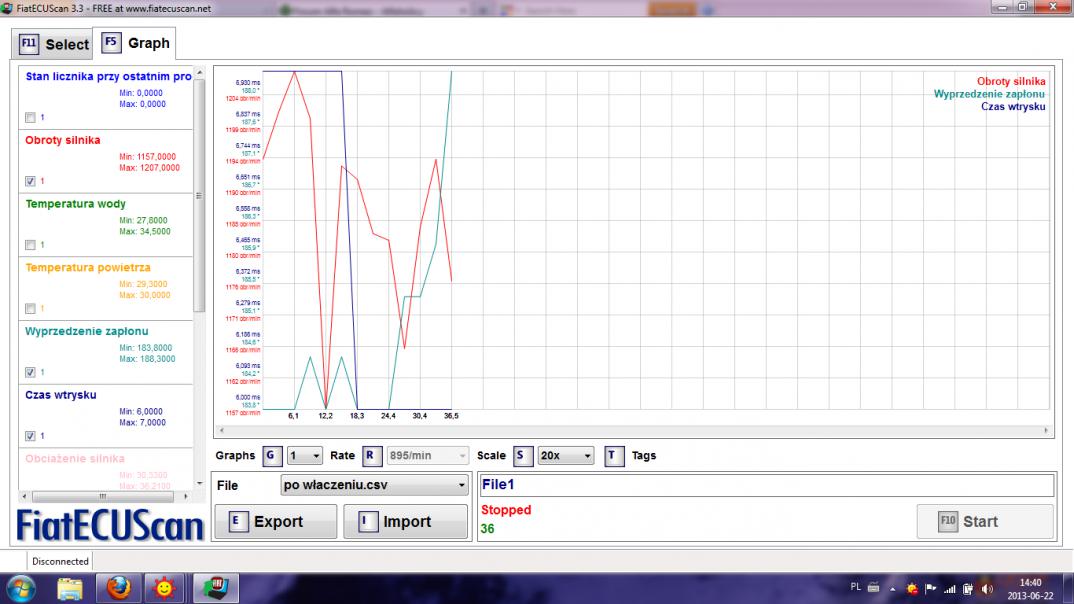
Task: Switch to the Select tab
Action: (x=52, y=45)
